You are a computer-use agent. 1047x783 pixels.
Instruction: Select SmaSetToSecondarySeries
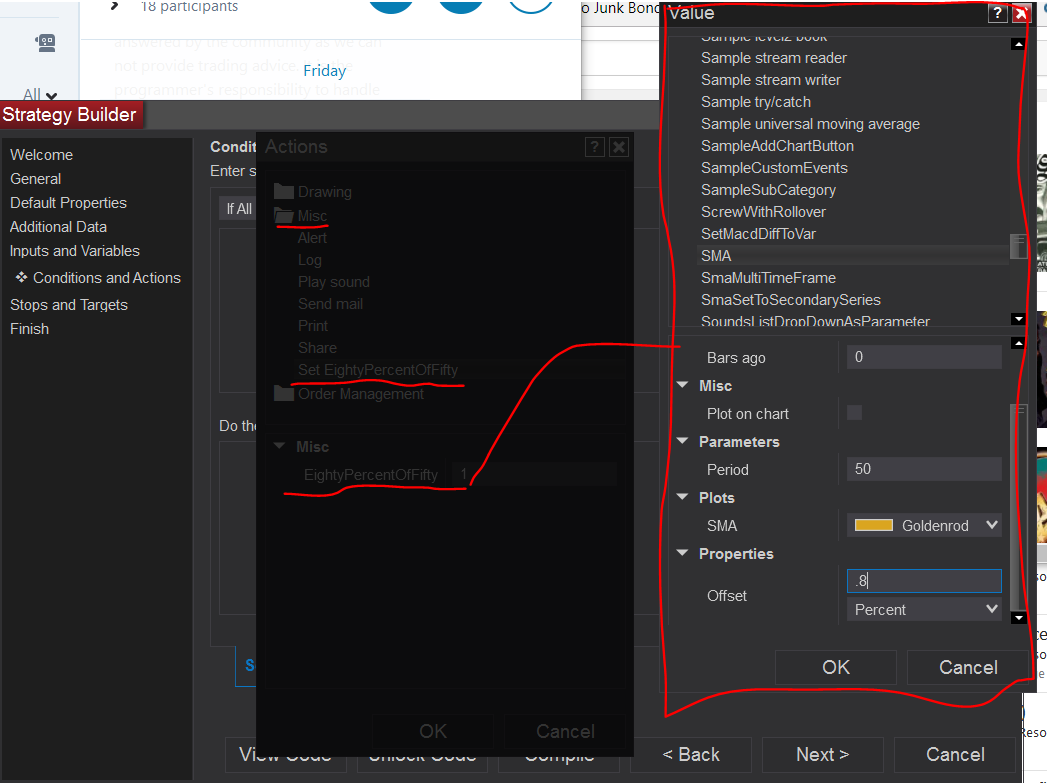click(791, 300)
